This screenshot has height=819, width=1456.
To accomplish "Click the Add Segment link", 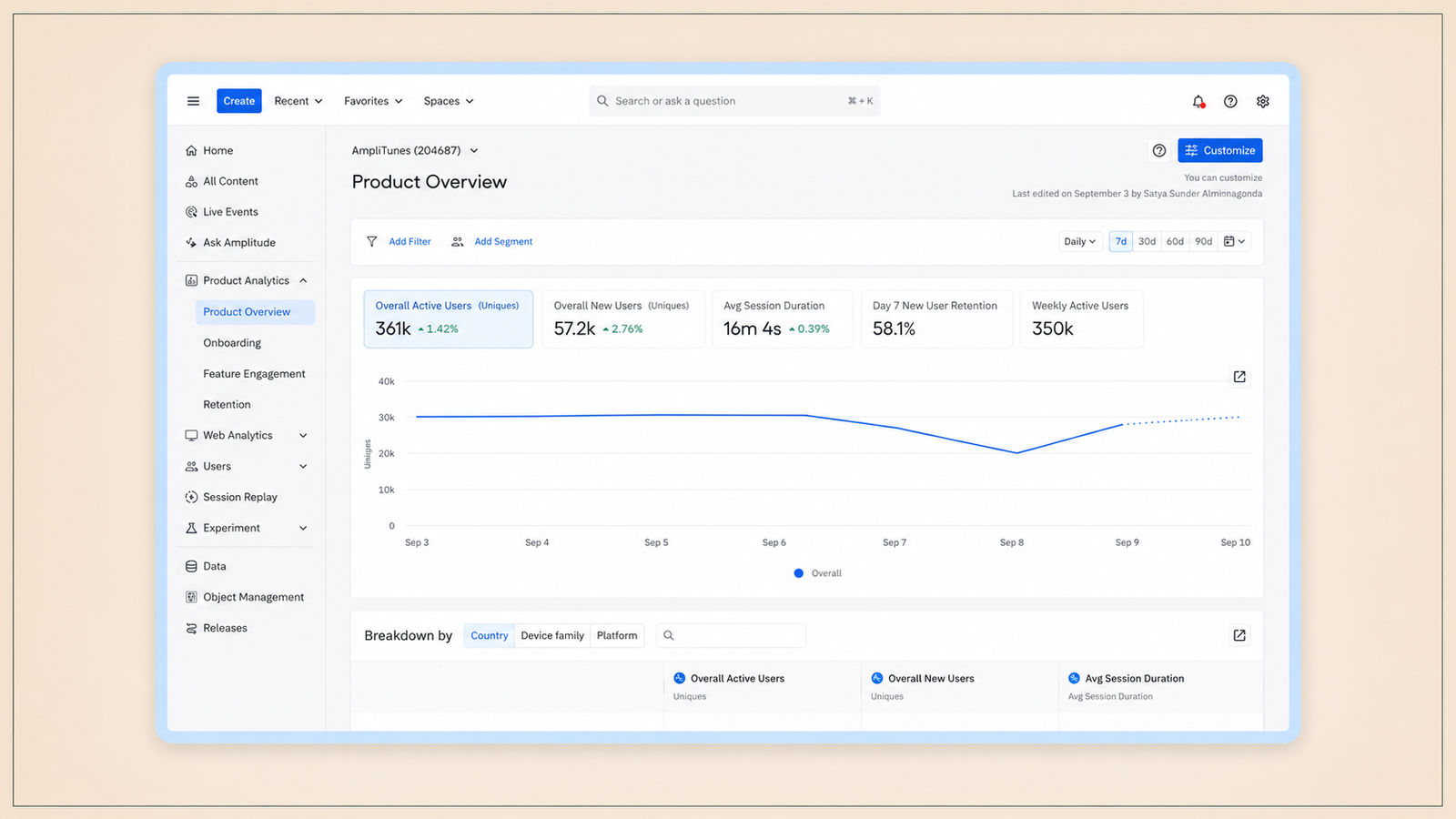I will tap(503, 241).
